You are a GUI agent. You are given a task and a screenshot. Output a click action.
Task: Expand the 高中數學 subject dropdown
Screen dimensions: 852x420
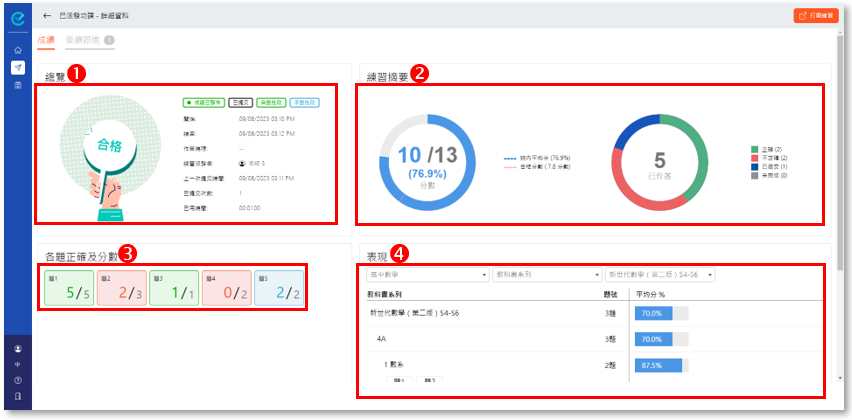tap(426, 274)
